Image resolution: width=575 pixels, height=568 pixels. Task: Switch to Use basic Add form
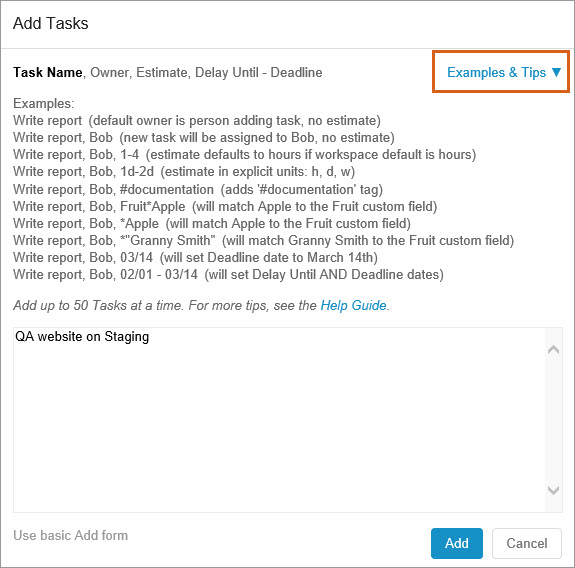click(x=70, y=535)
